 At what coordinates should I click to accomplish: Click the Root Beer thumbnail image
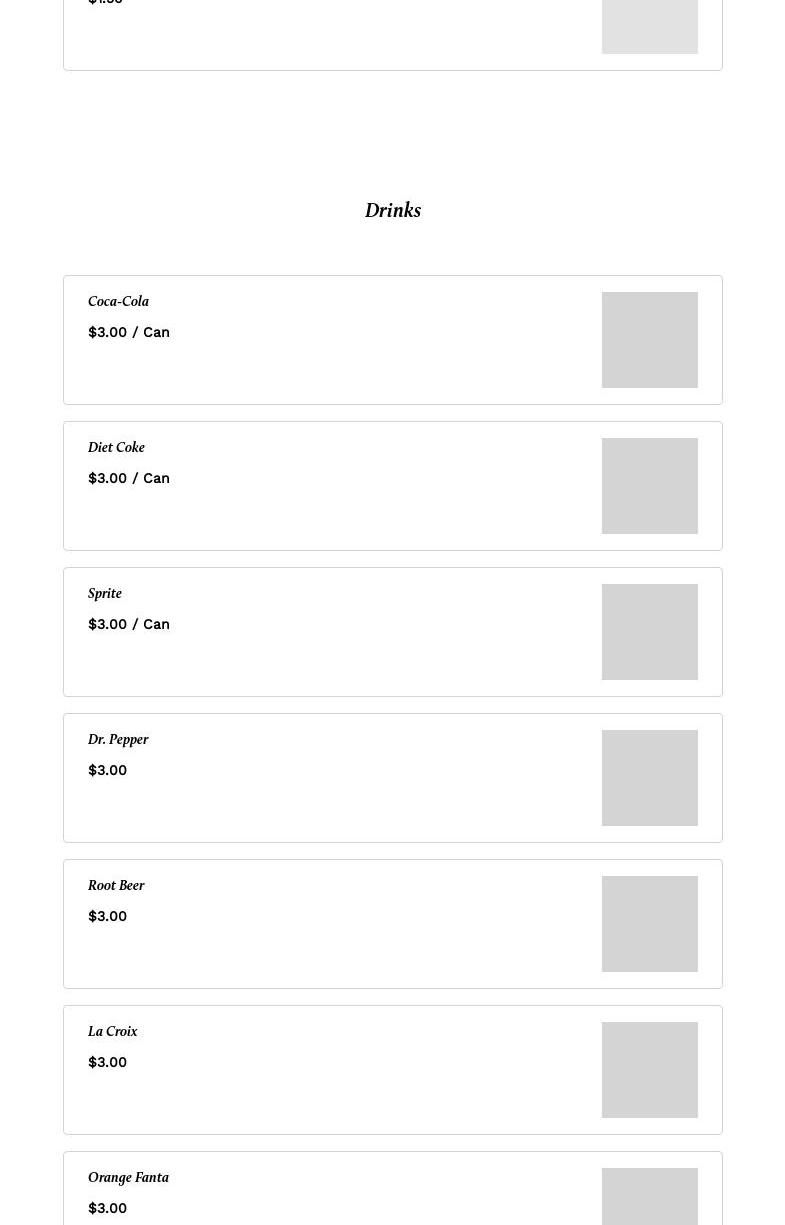[649, 924]
